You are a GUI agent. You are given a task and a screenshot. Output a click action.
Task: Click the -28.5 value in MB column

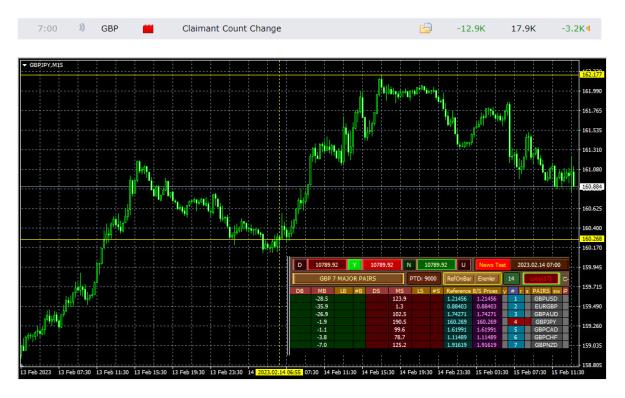[322, 299]
